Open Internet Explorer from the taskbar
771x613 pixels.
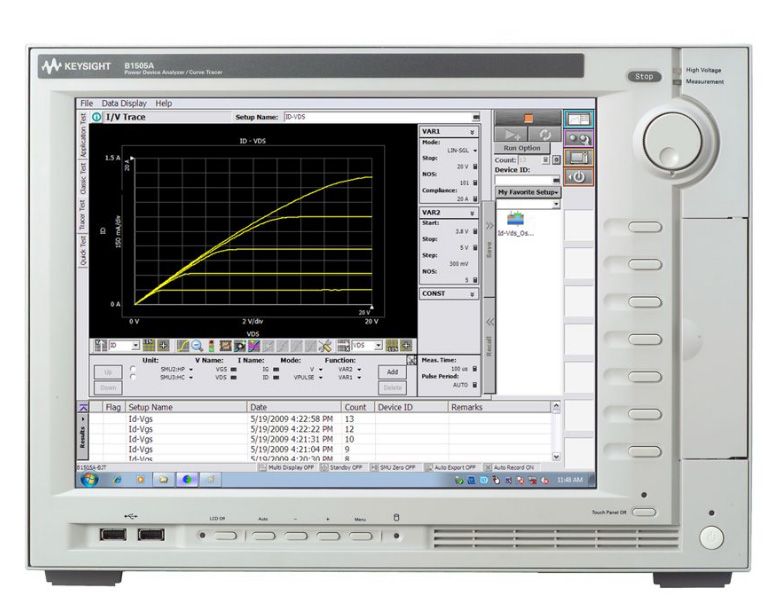click(118, 479)
